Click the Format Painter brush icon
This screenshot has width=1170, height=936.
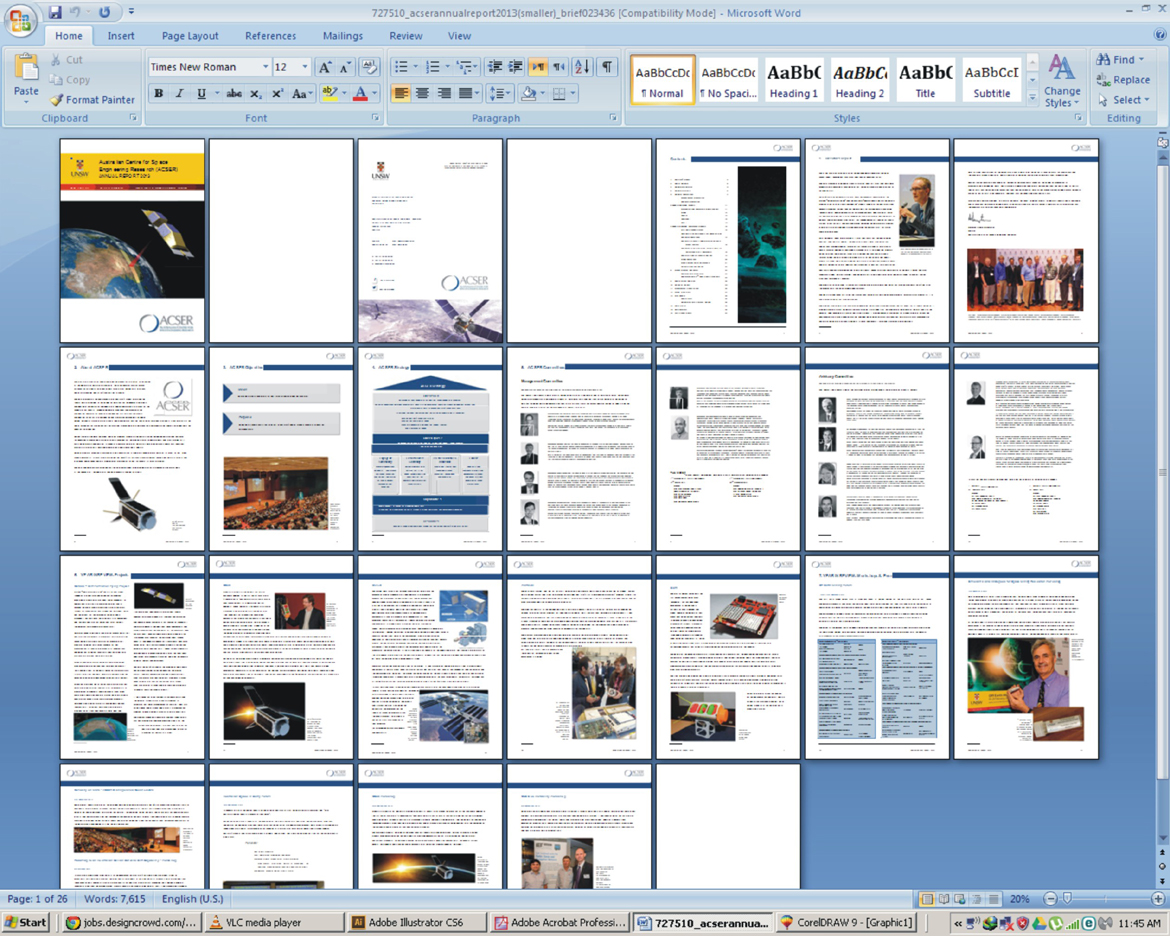[x=57, y=100]
